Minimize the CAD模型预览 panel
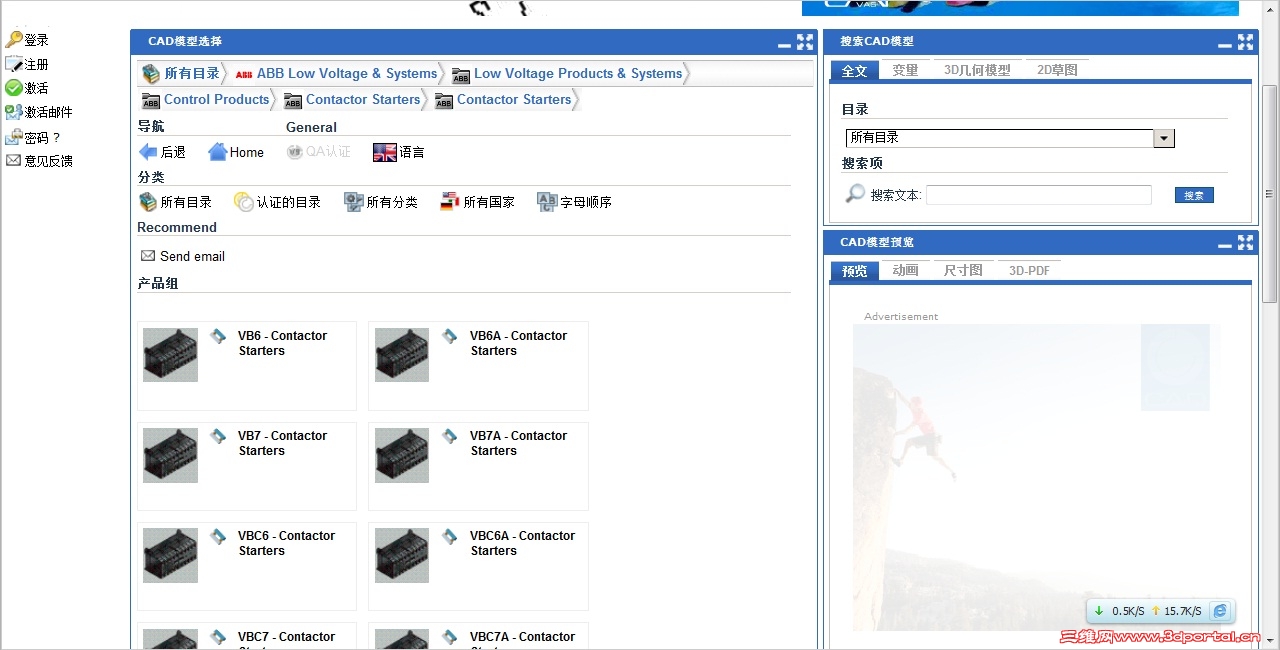The height and width of the screenshot is (650, 1280). pos(1225,245)
